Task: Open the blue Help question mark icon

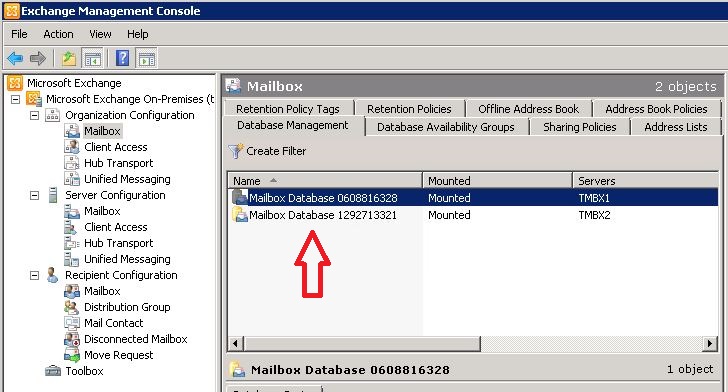Action: point(123,59)
